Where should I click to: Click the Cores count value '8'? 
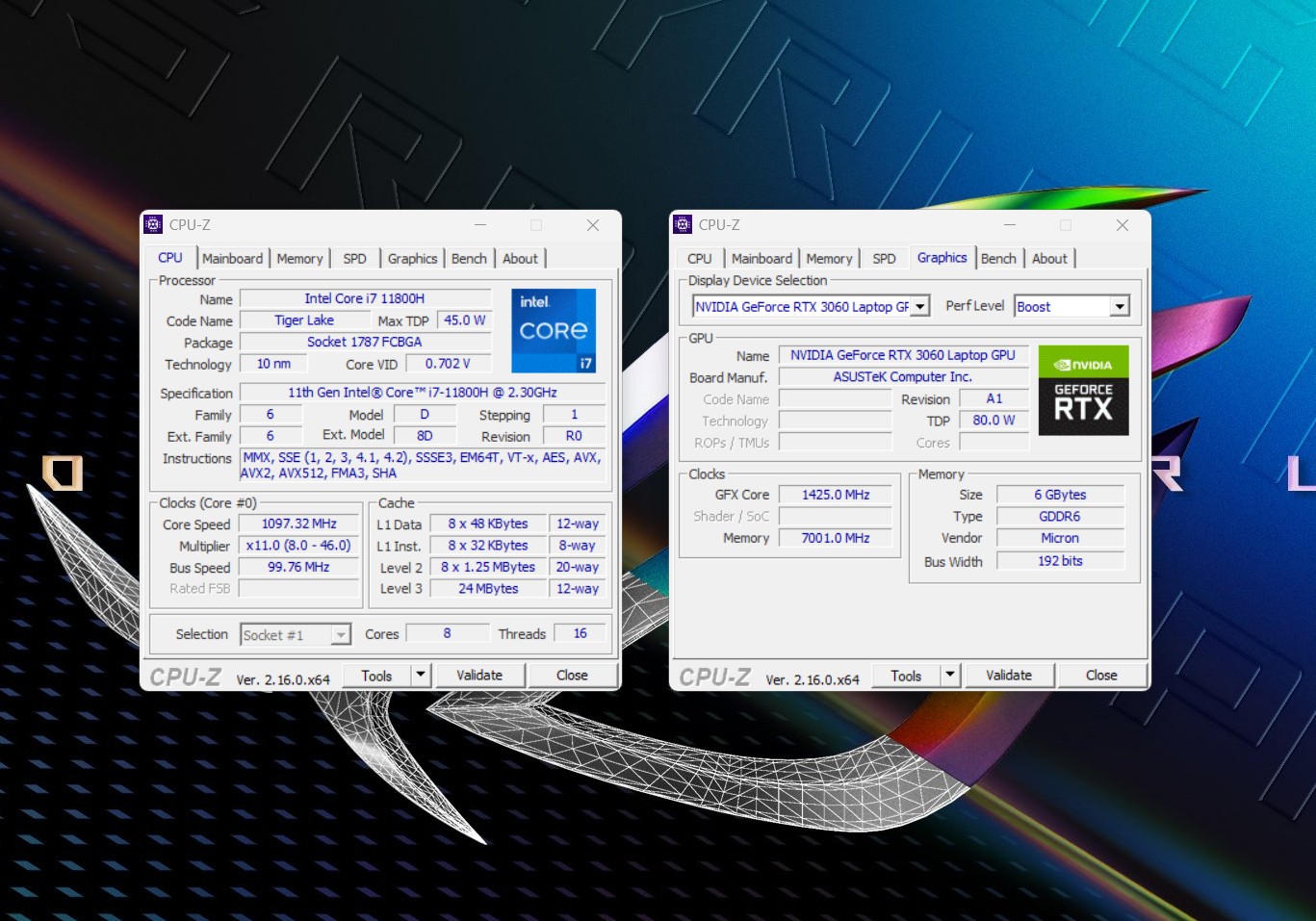(447, 633)
